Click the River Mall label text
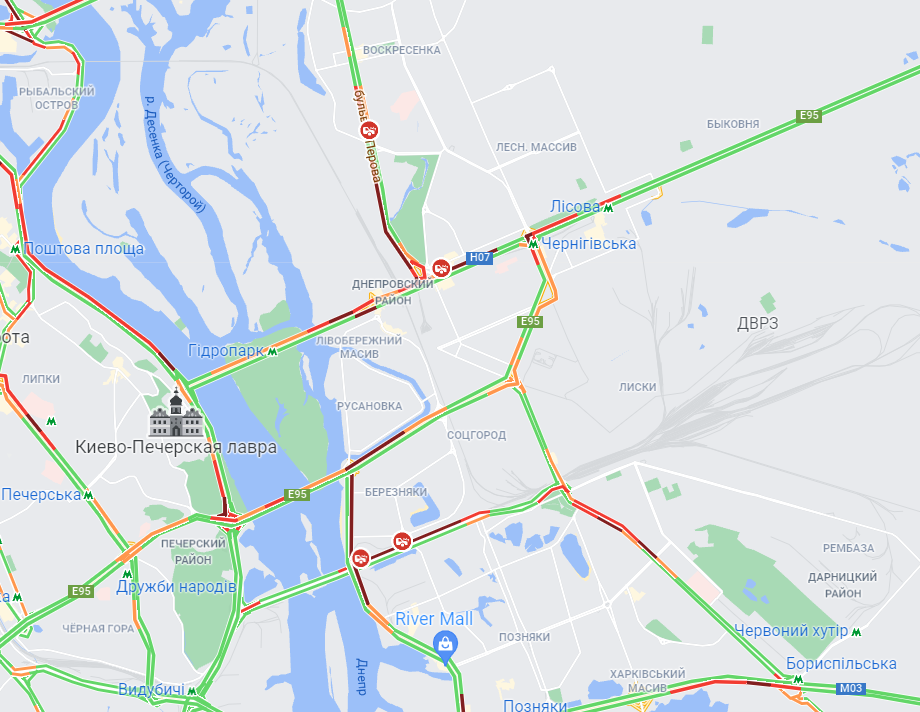This screenshot has height=712, width=920. click(434, 619)
